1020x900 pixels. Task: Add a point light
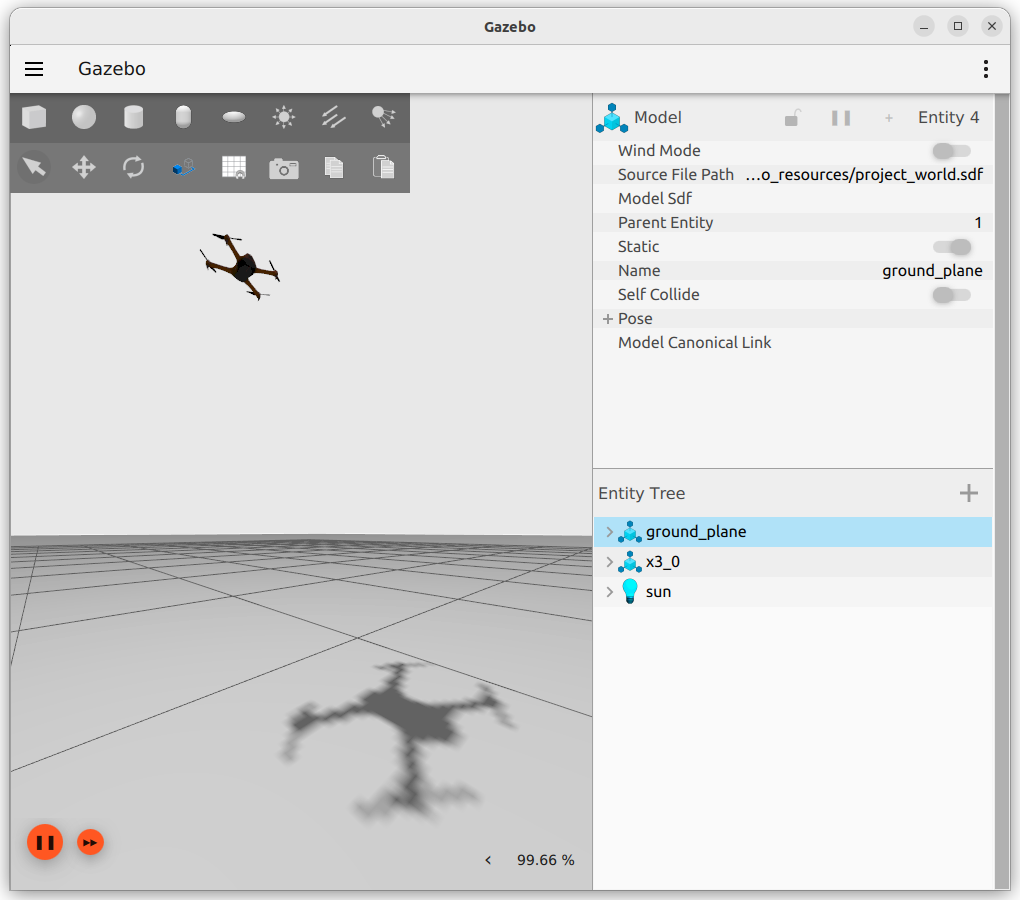(x=284, y=118)
